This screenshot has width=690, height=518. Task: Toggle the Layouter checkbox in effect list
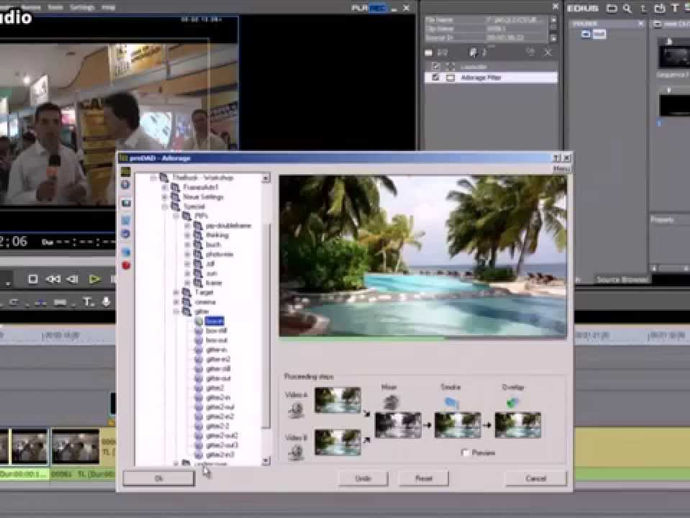pyautogui.click(x=436, y=66)
